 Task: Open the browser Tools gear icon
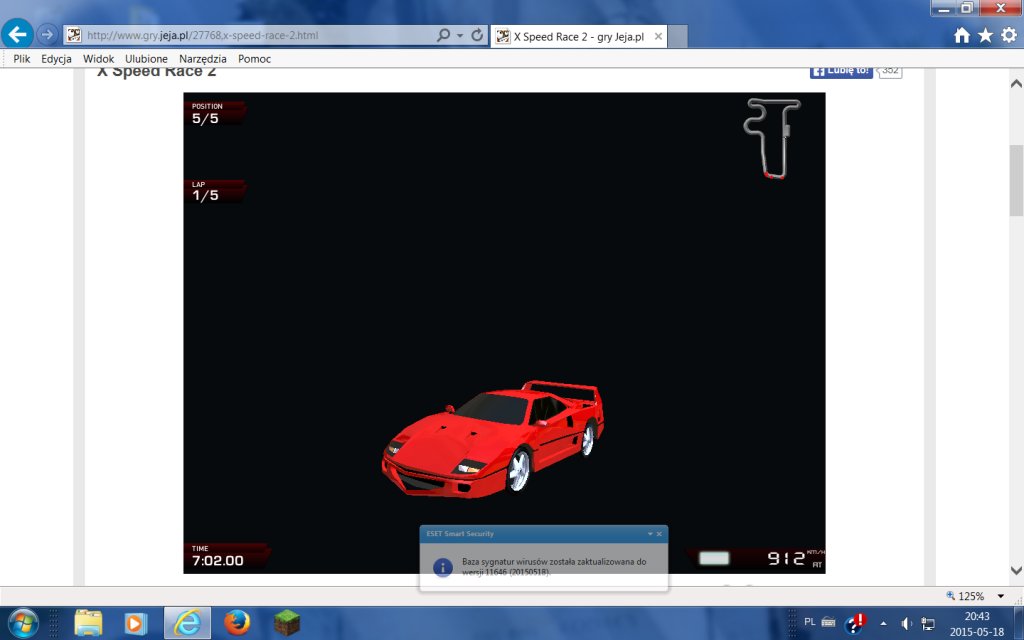pyautogui.click(x=1008, y=36)
